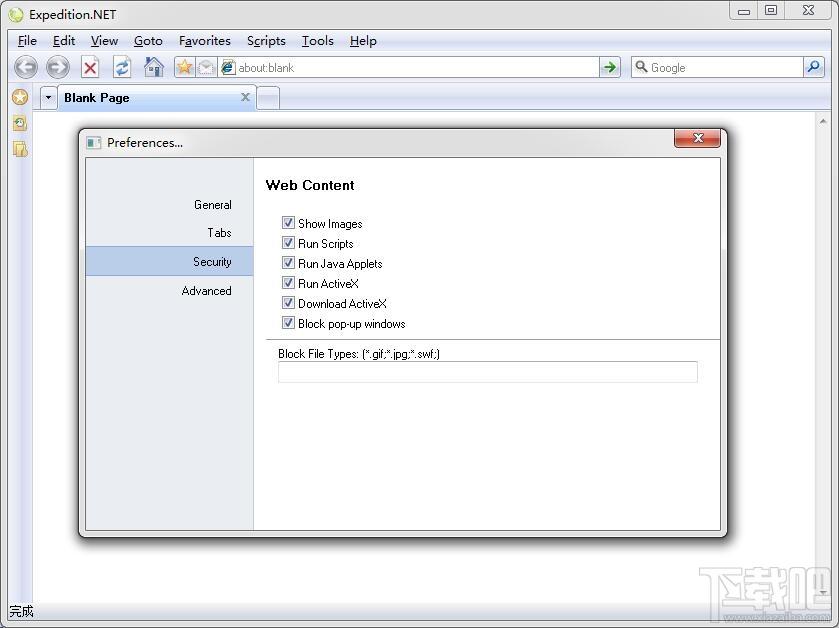Disable Run Java Applets

click(x=288, y=263)
